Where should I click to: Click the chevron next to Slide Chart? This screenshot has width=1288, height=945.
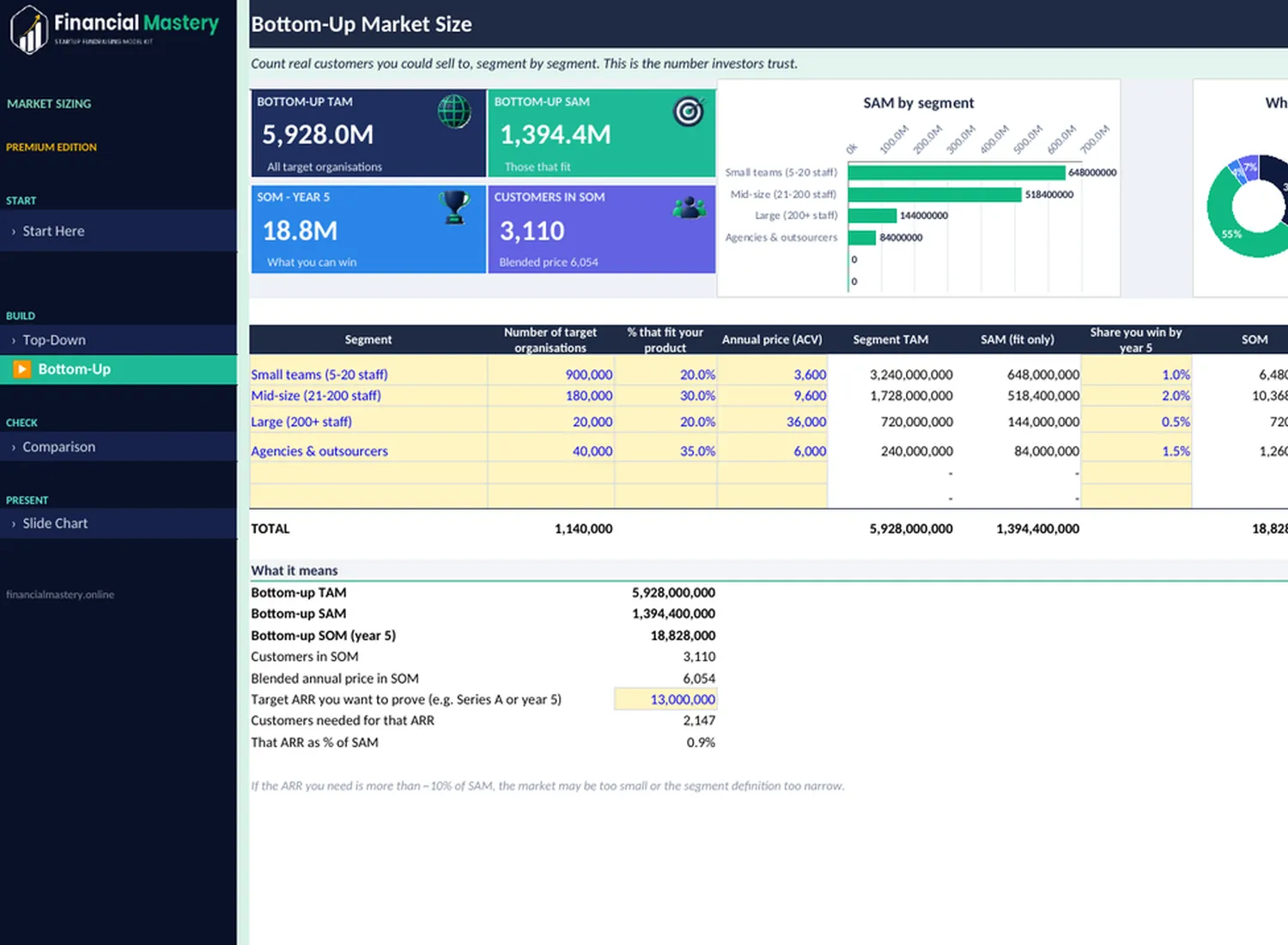click(x=14, y=524)
